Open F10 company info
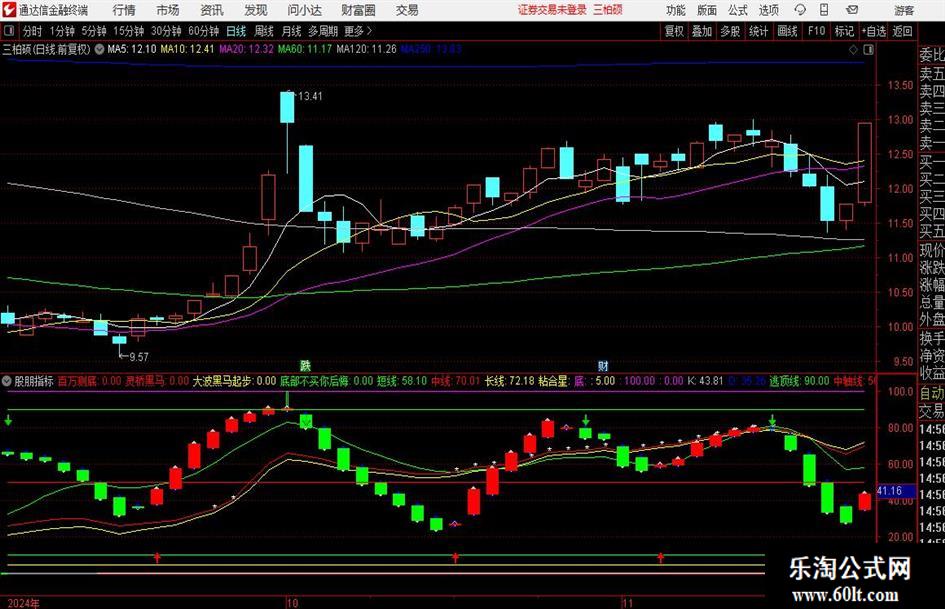The height and width of the screenshot is (609, 945). pyautogui.click(x=817, y=31)
